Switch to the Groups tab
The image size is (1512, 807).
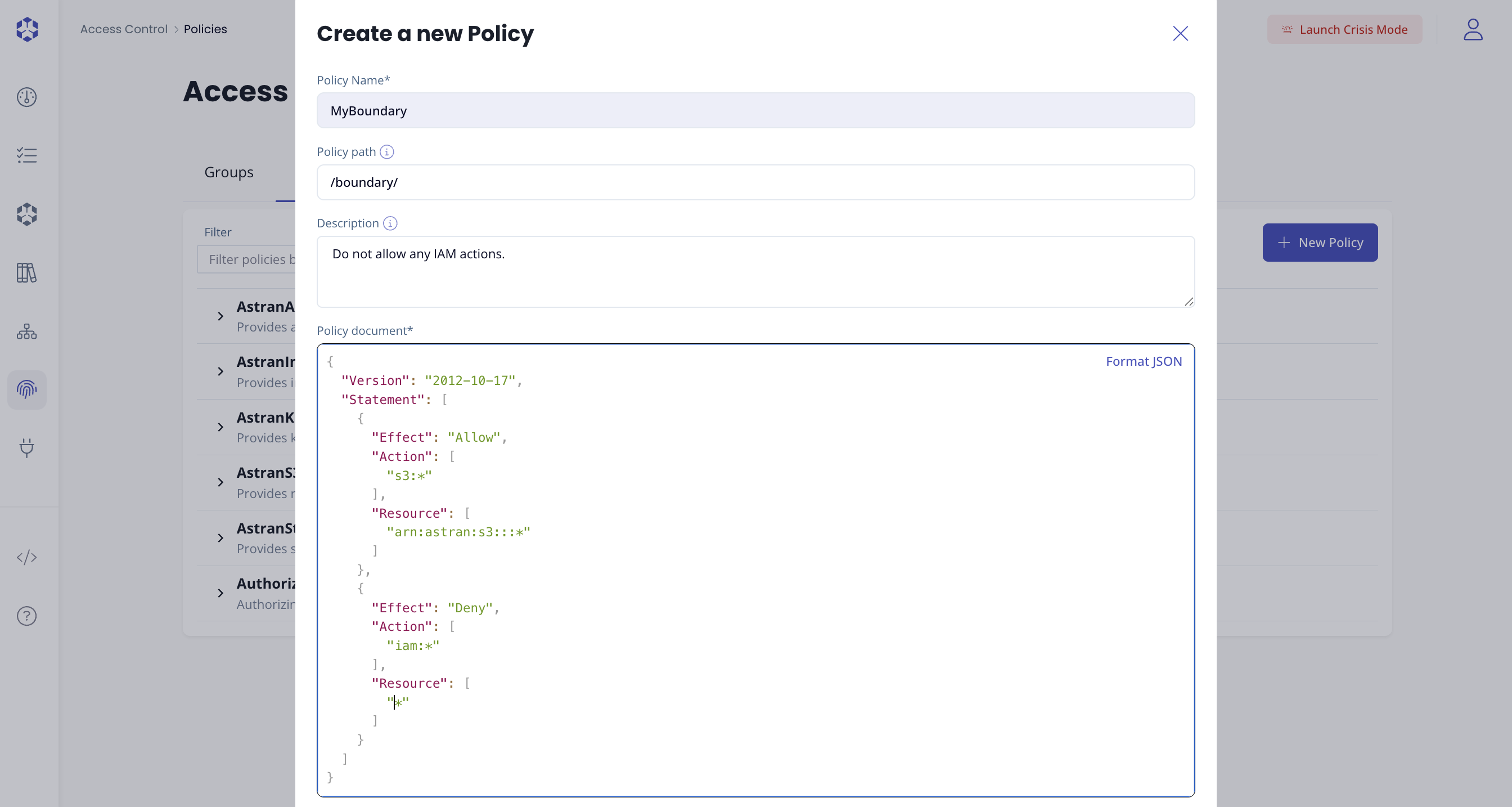(228, 172)
